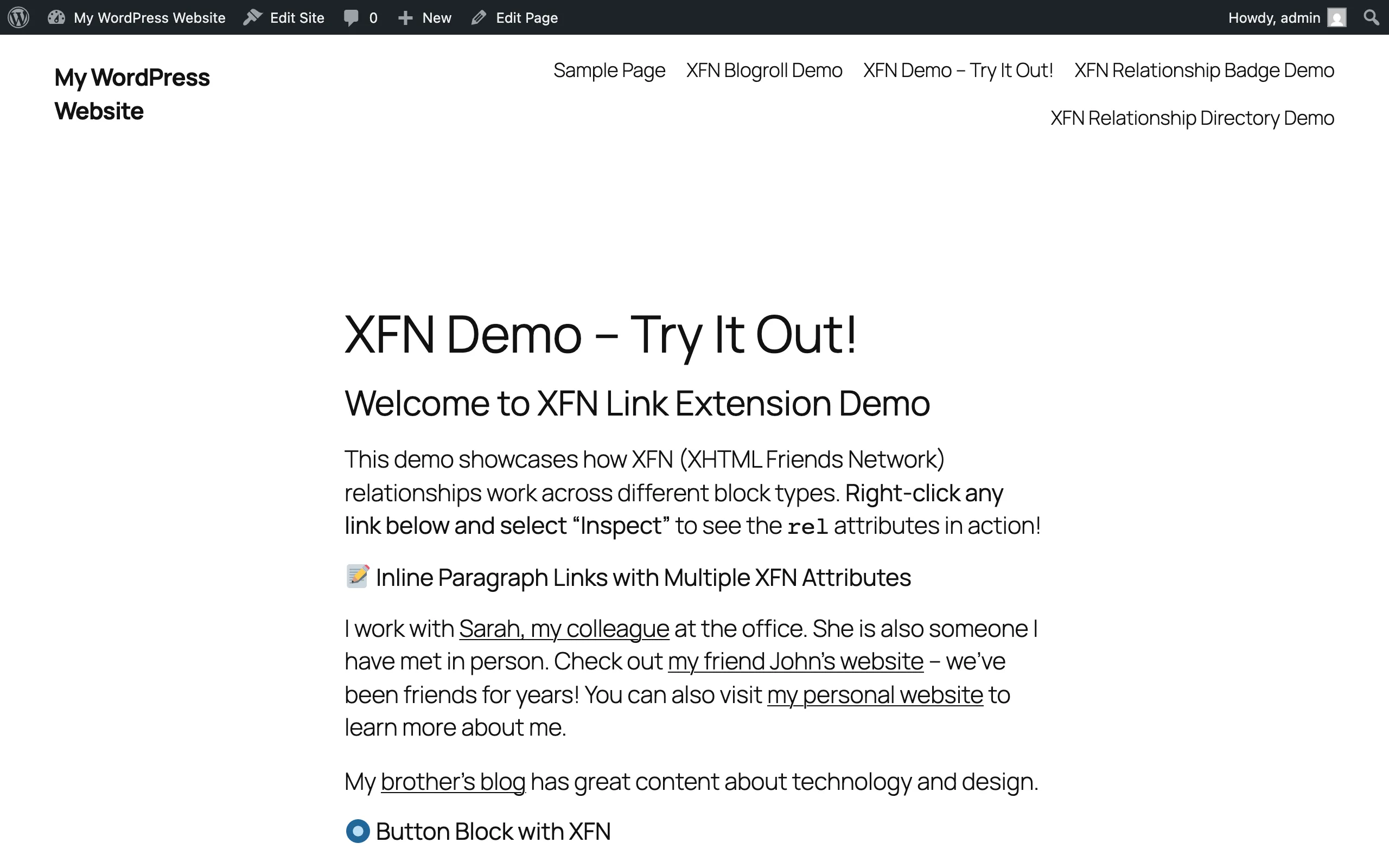
Task: Click Inline Paragraph Links heading text
Action: coord(643,578)
